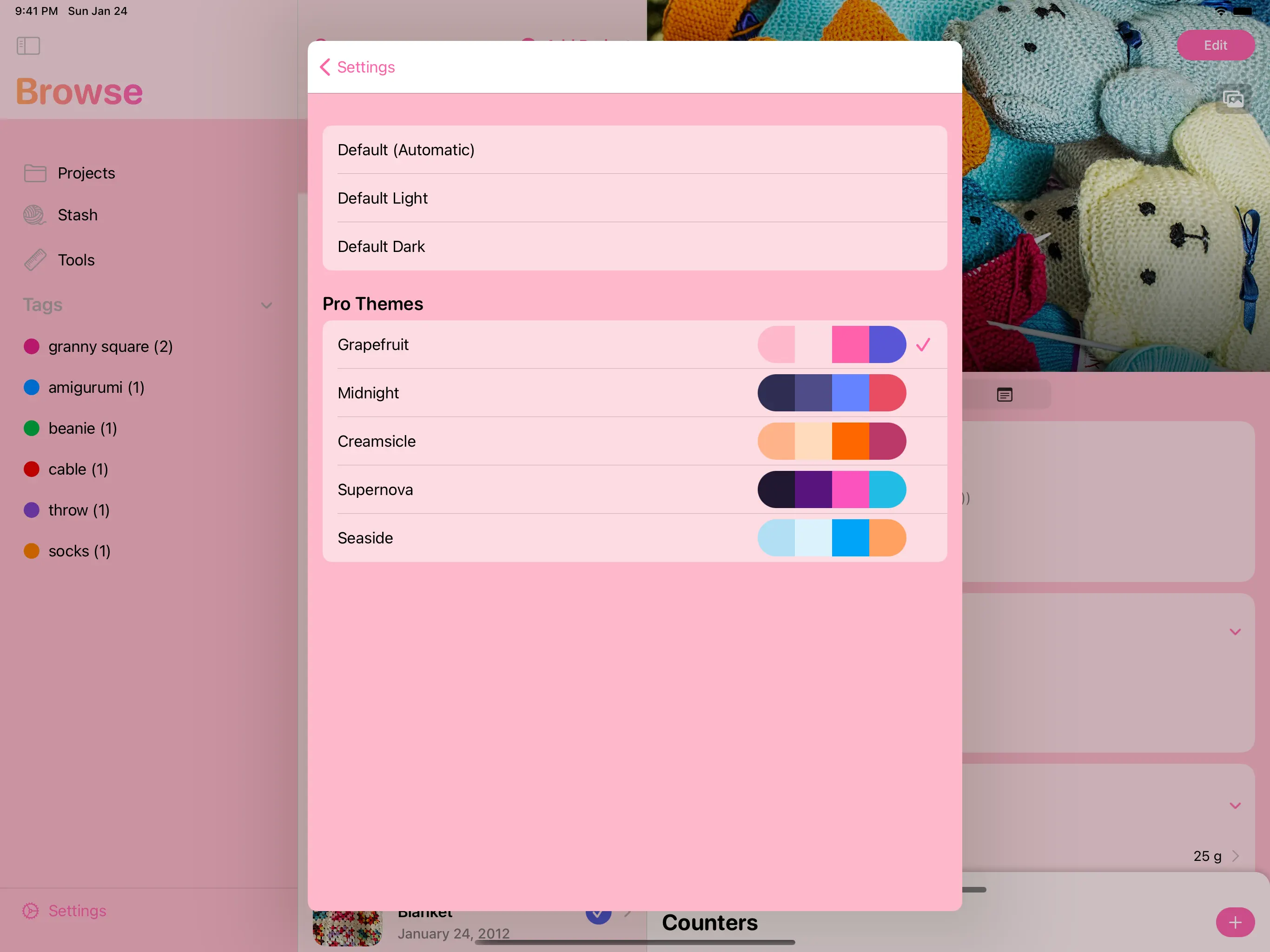
Task: Go back to Settings
Action: (357, 67)
